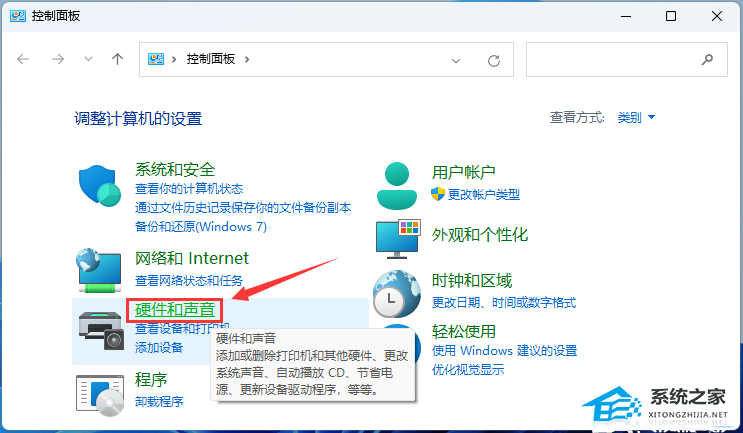
Task: Open 查看网络状态和任务 link
Action: pos(189,281)
